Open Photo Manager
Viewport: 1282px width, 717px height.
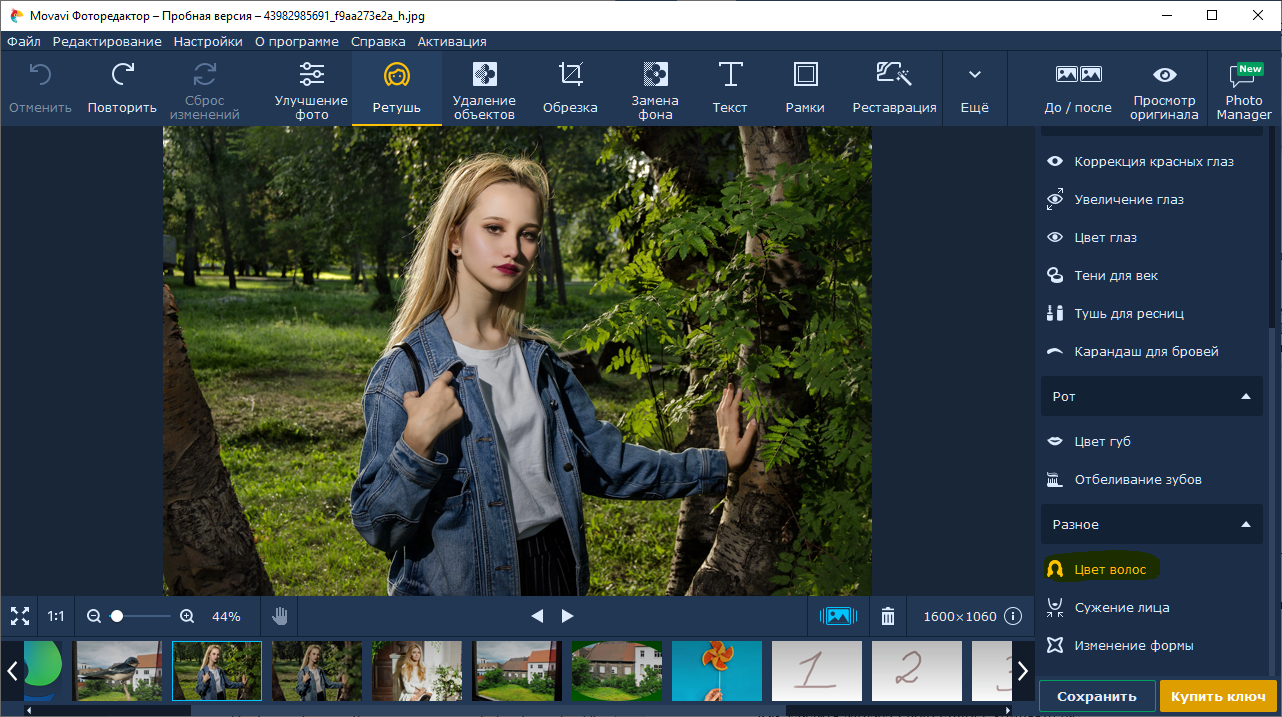(1244, 88)
